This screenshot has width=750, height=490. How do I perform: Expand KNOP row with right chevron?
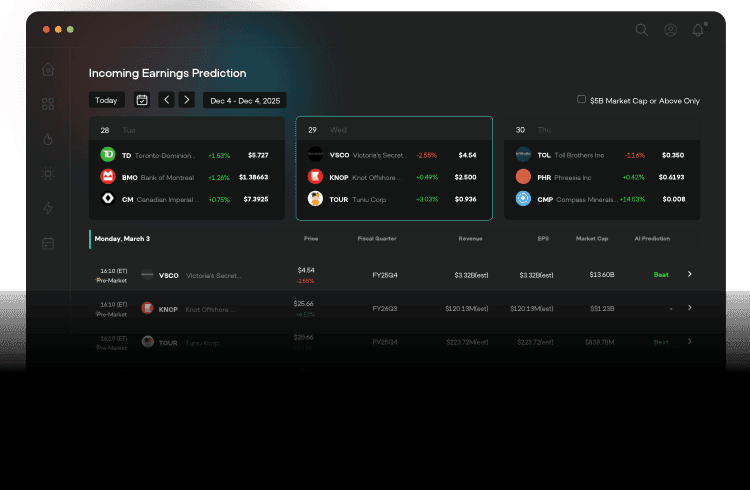(x=689, y=308)
